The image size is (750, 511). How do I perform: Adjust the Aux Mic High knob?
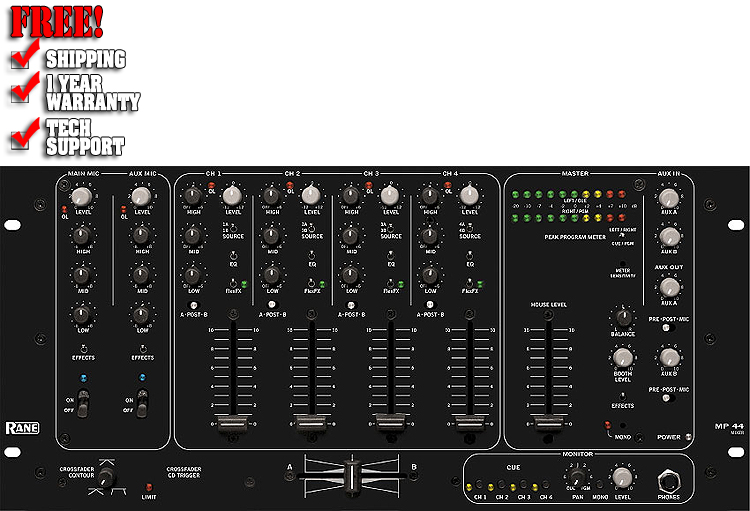click(141, 235)
